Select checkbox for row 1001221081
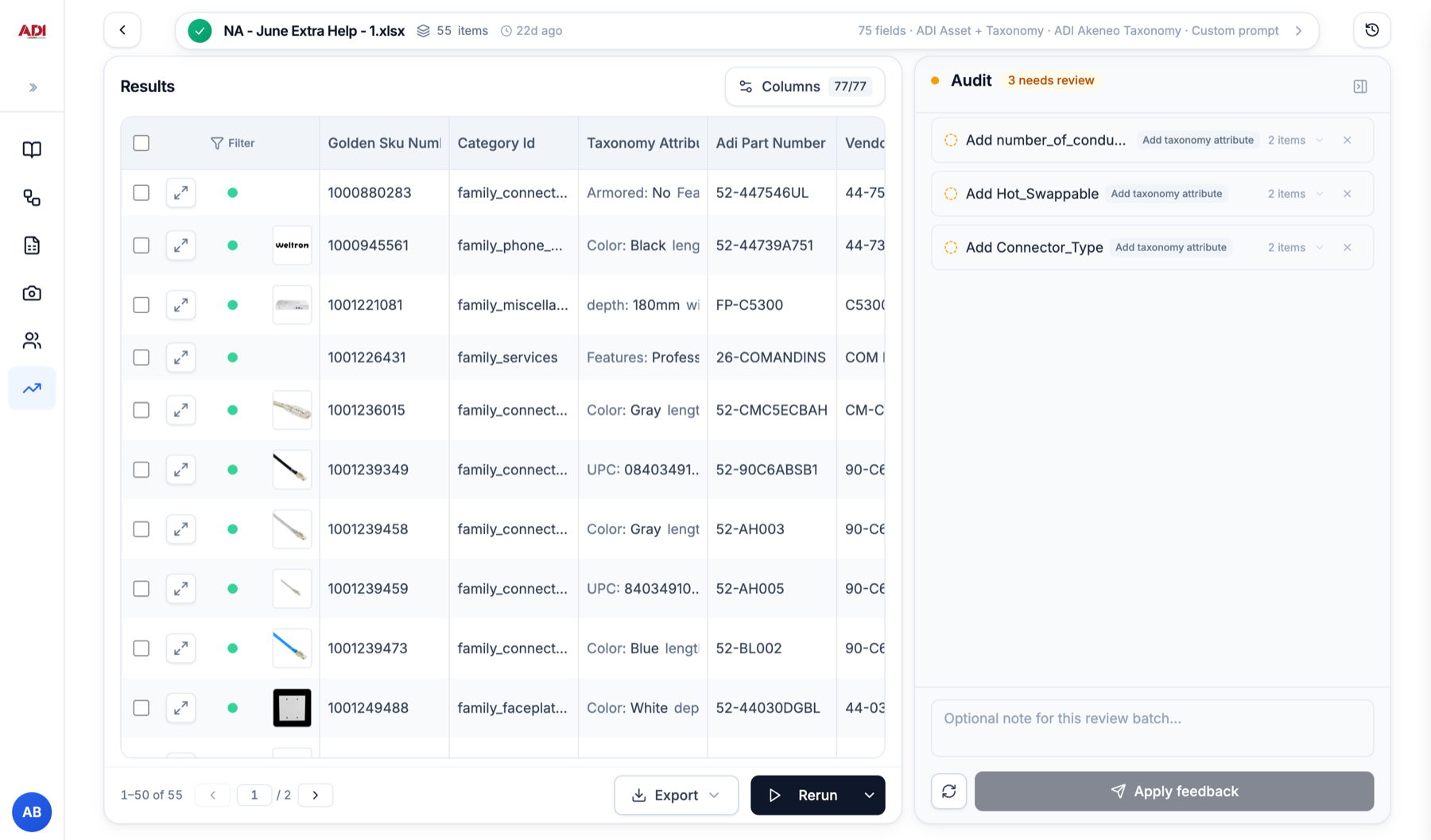The height and width of the screenshot is (840, 1431). tap(142, 305)
